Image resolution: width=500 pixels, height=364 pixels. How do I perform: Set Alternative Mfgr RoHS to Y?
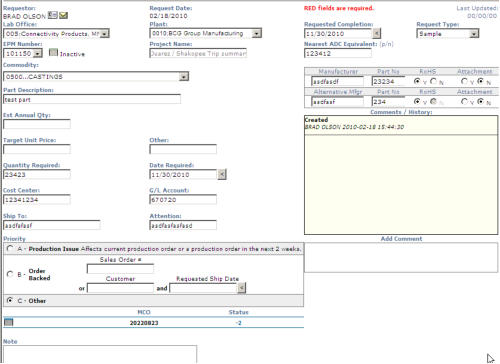click(417, 101)
